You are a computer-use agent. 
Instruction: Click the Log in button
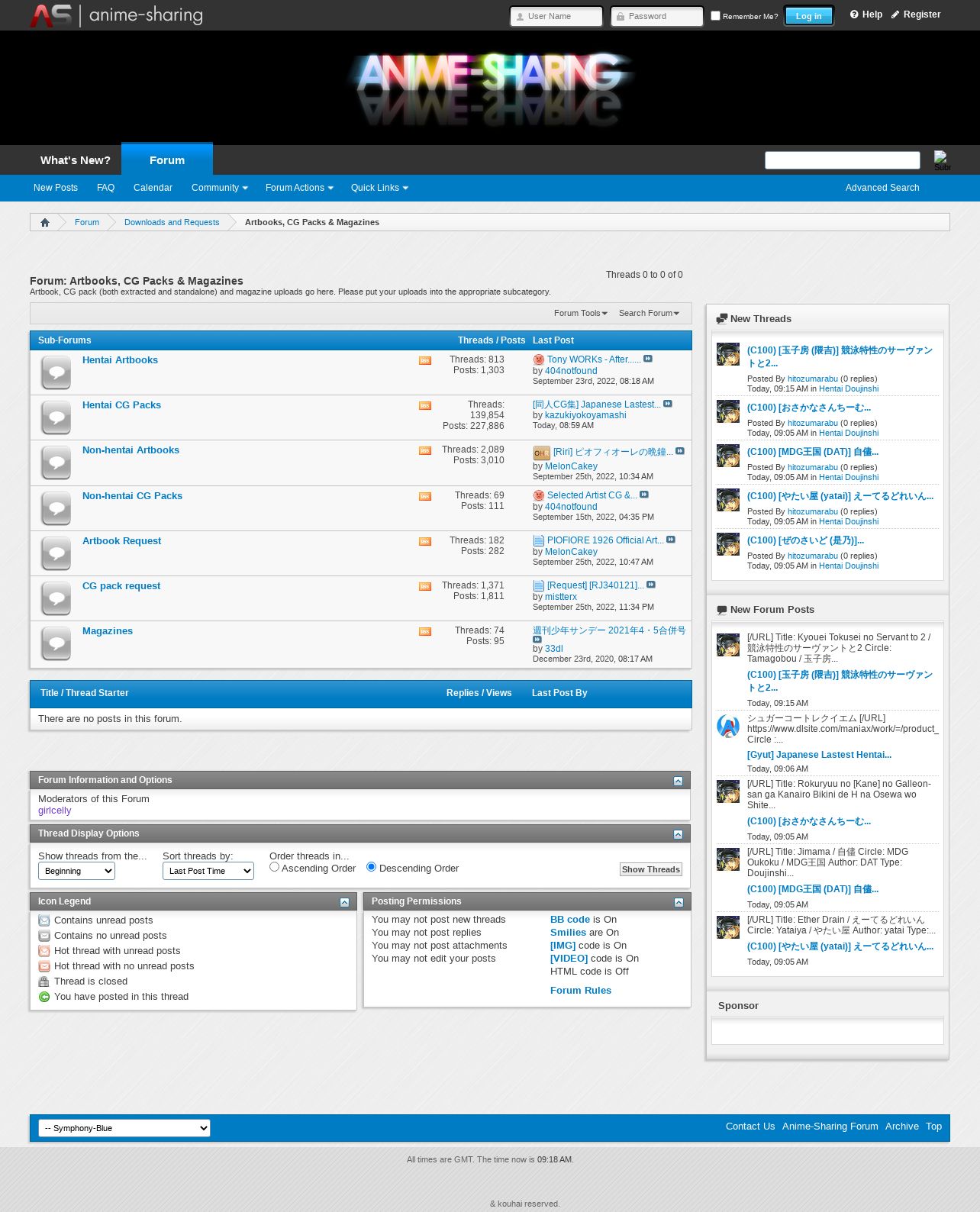tap(809, 16)
